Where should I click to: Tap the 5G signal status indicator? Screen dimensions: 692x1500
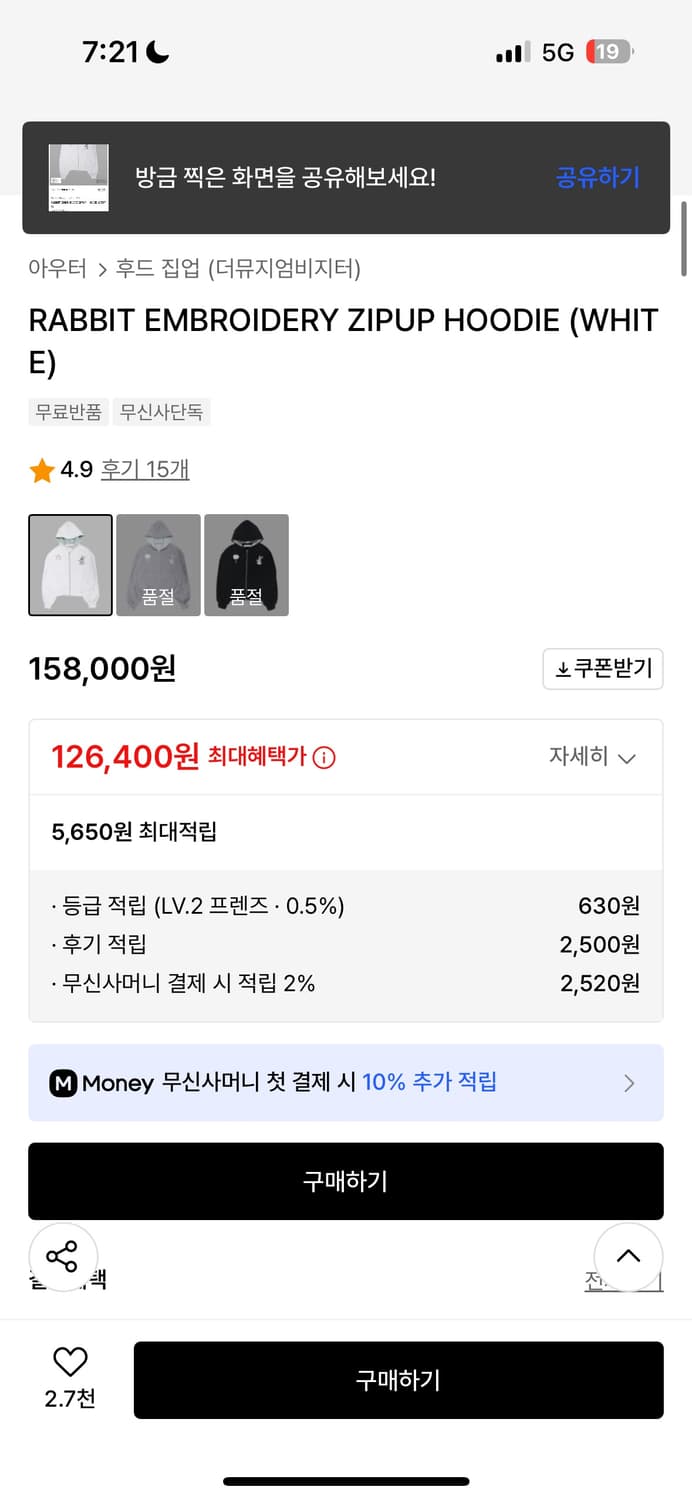557,52
